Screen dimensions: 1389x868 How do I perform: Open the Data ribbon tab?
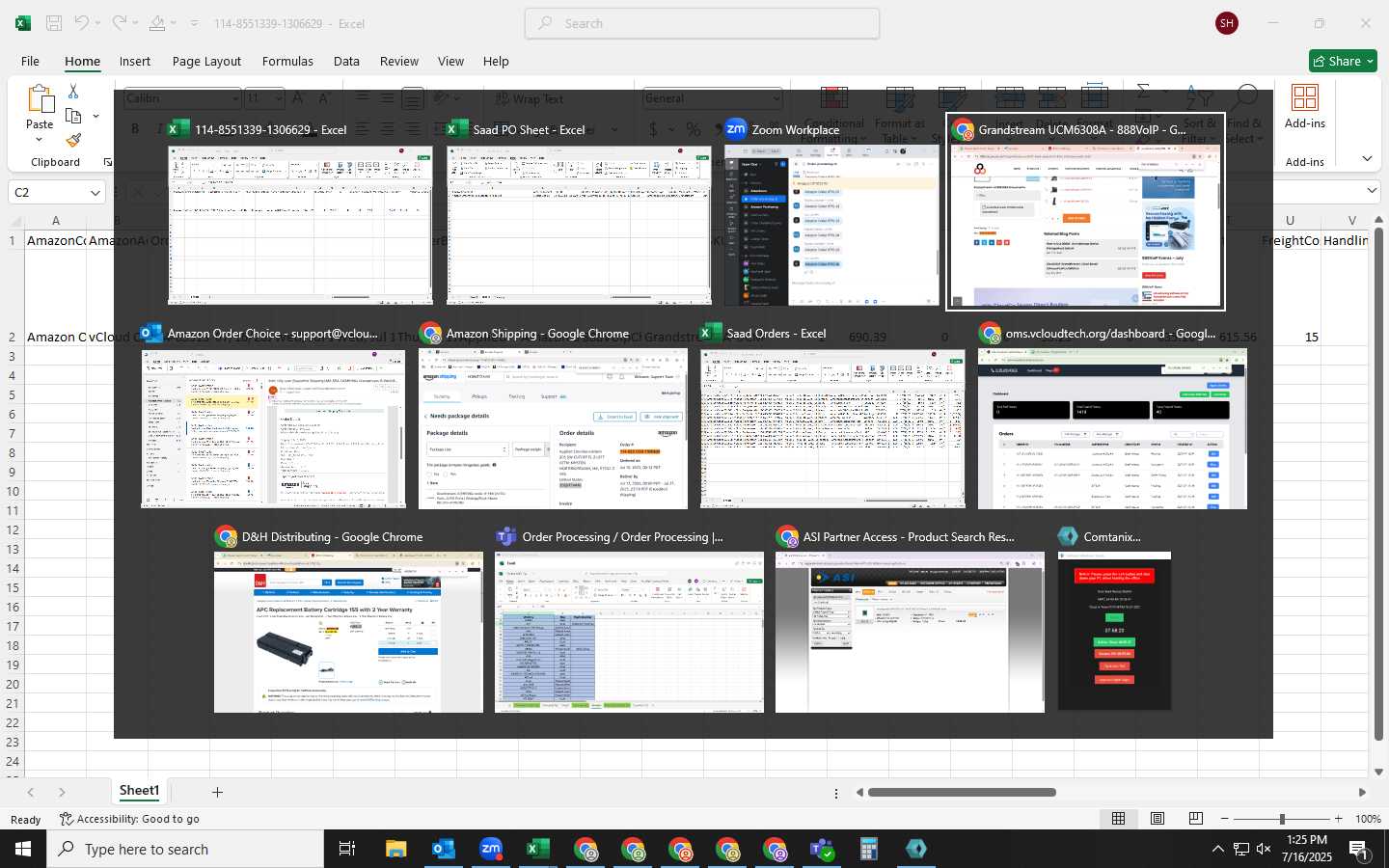point(346,61)
